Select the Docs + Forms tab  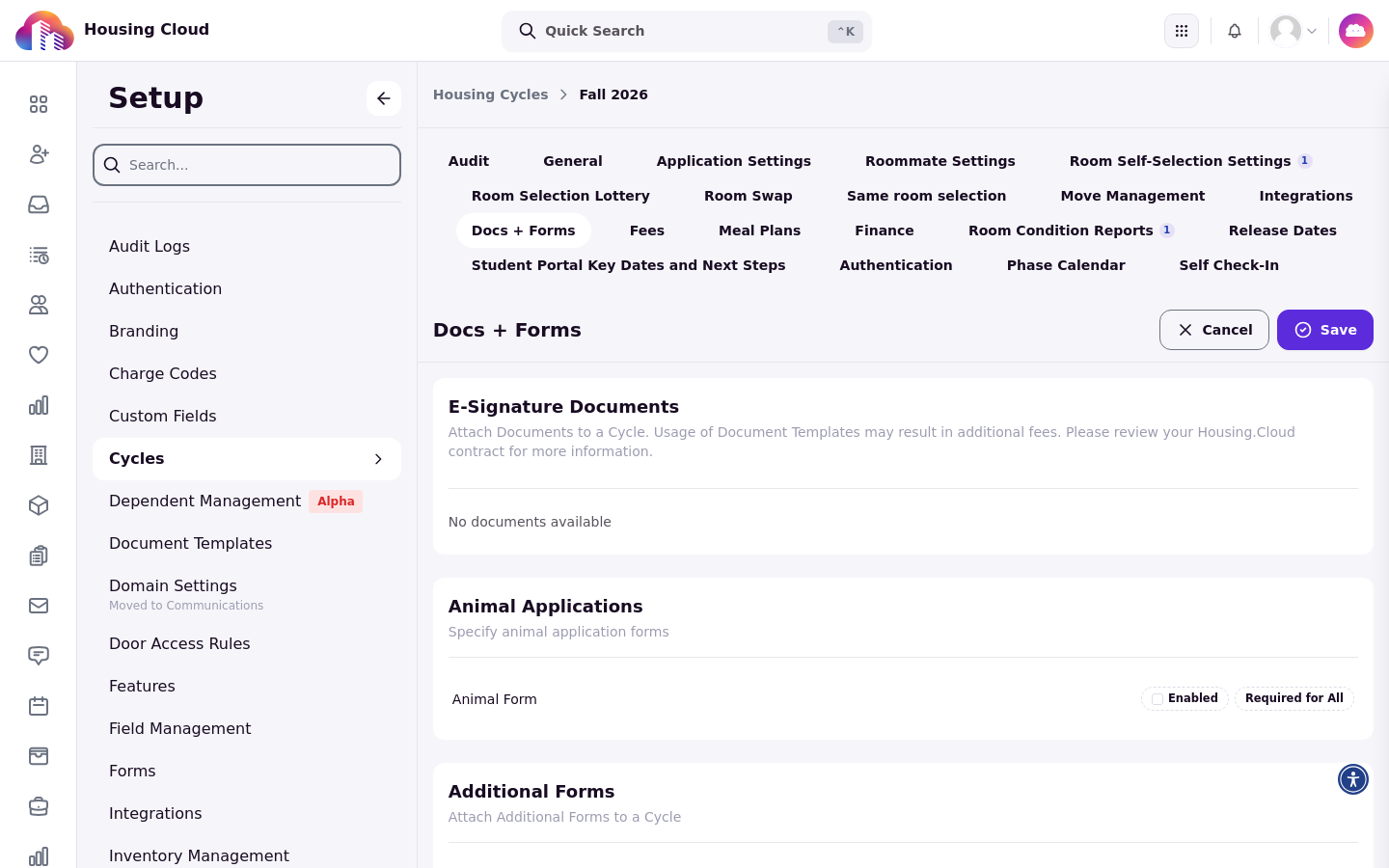click(524, 231)
